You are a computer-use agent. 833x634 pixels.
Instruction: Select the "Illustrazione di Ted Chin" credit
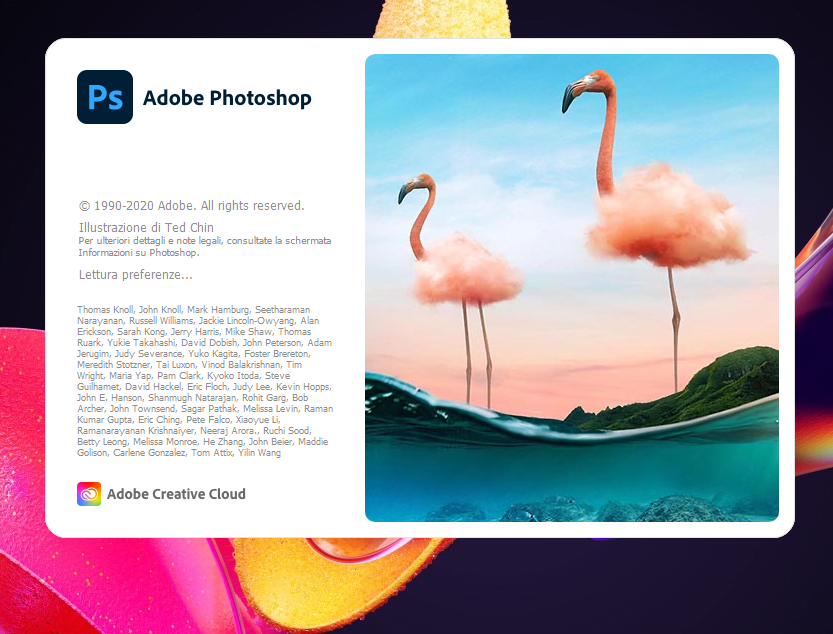coord(146,228)
